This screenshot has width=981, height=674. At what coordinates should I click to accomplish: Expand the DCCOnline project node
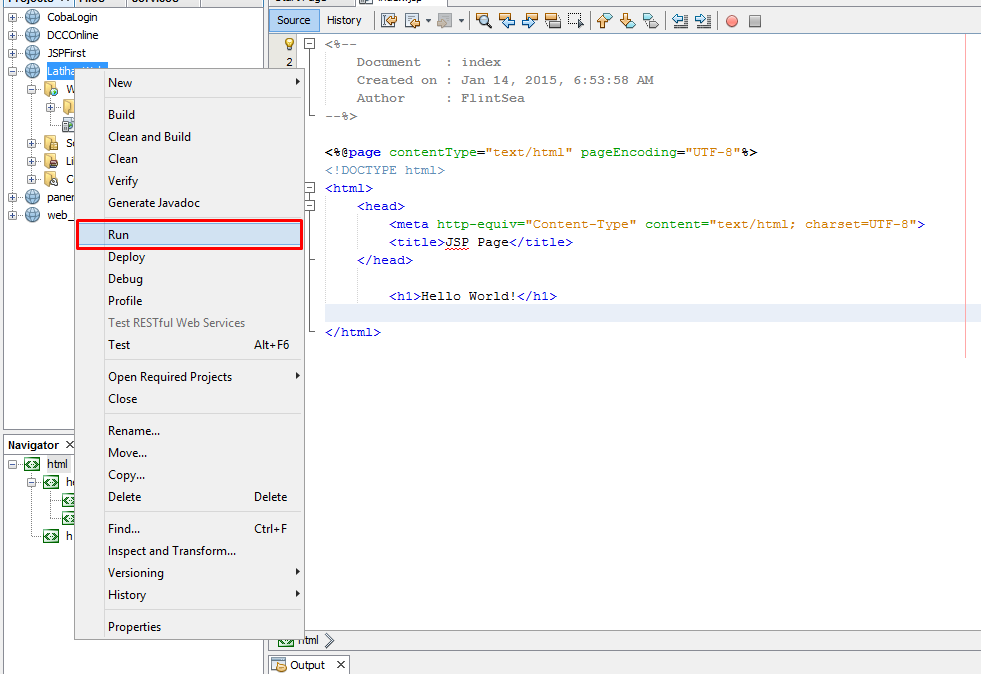pyautogui.click(x=12, y=36)
